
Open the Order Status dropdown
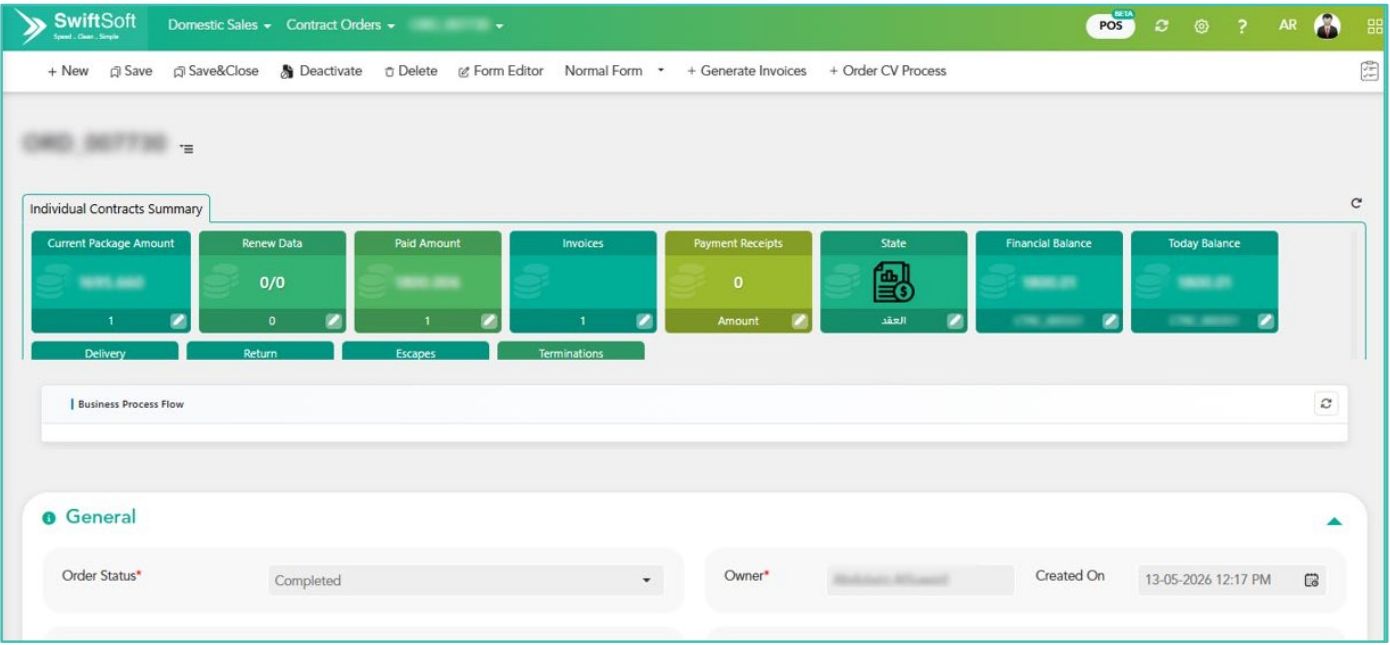click(x=466, y=580)
